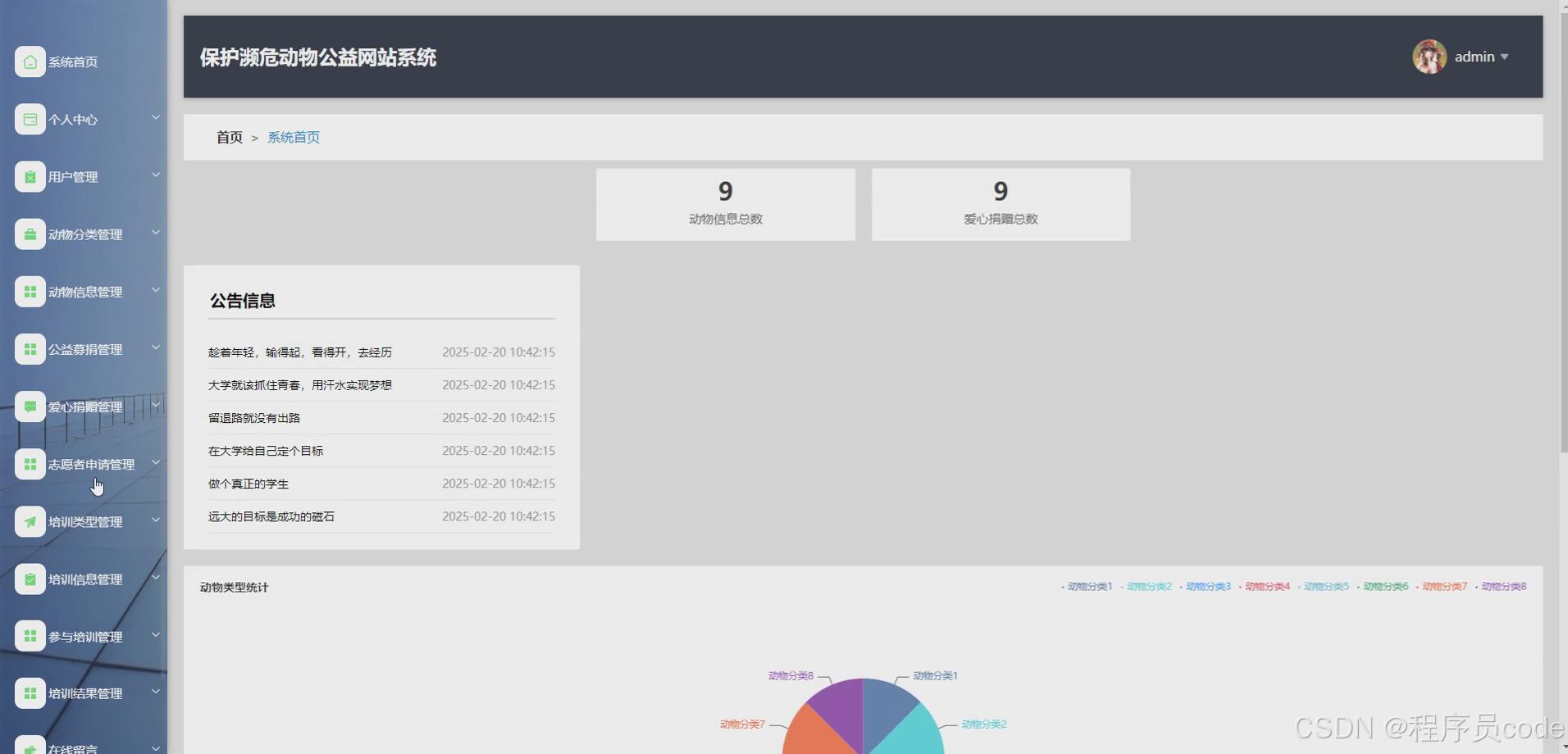Toggle 动物分类4 in the chart legend
Viewport: 1568px width, 754px height.
[x=1264, y=587]
